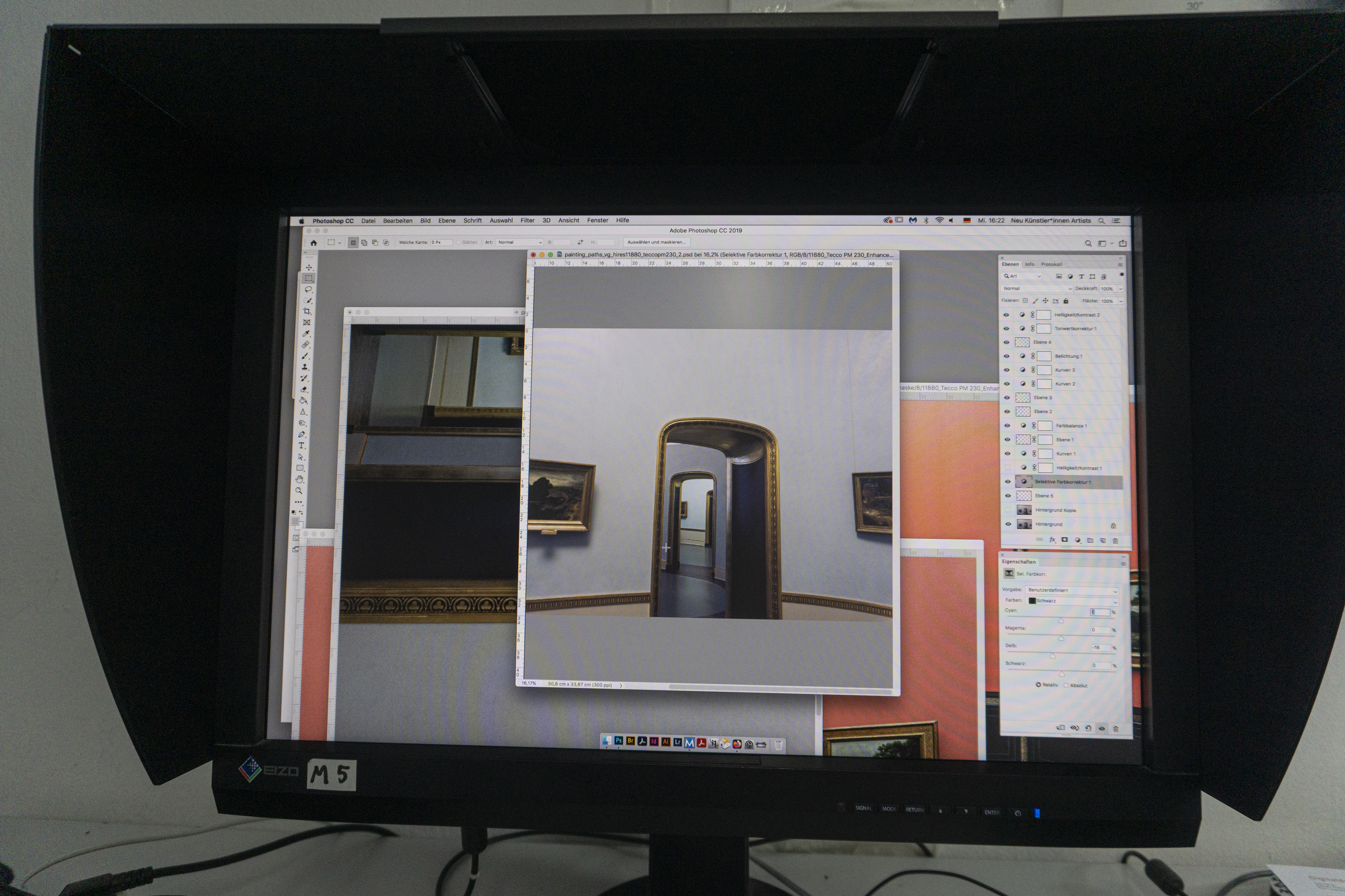The width and height of the screenshot is (1345, 896).
Task: Select the Type tool
Action: pyautogui.click(x=302, y=446)
